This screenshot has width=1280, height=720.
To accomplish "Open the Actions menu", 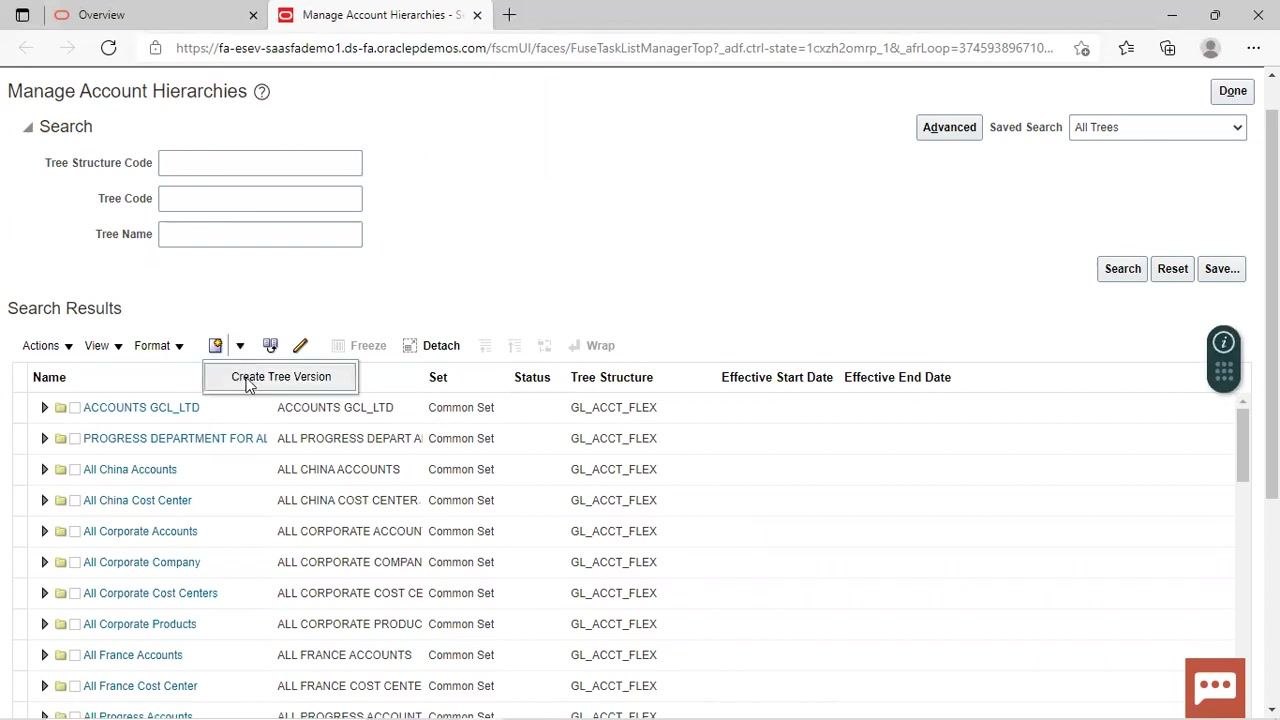I will [x=48, y=346].
